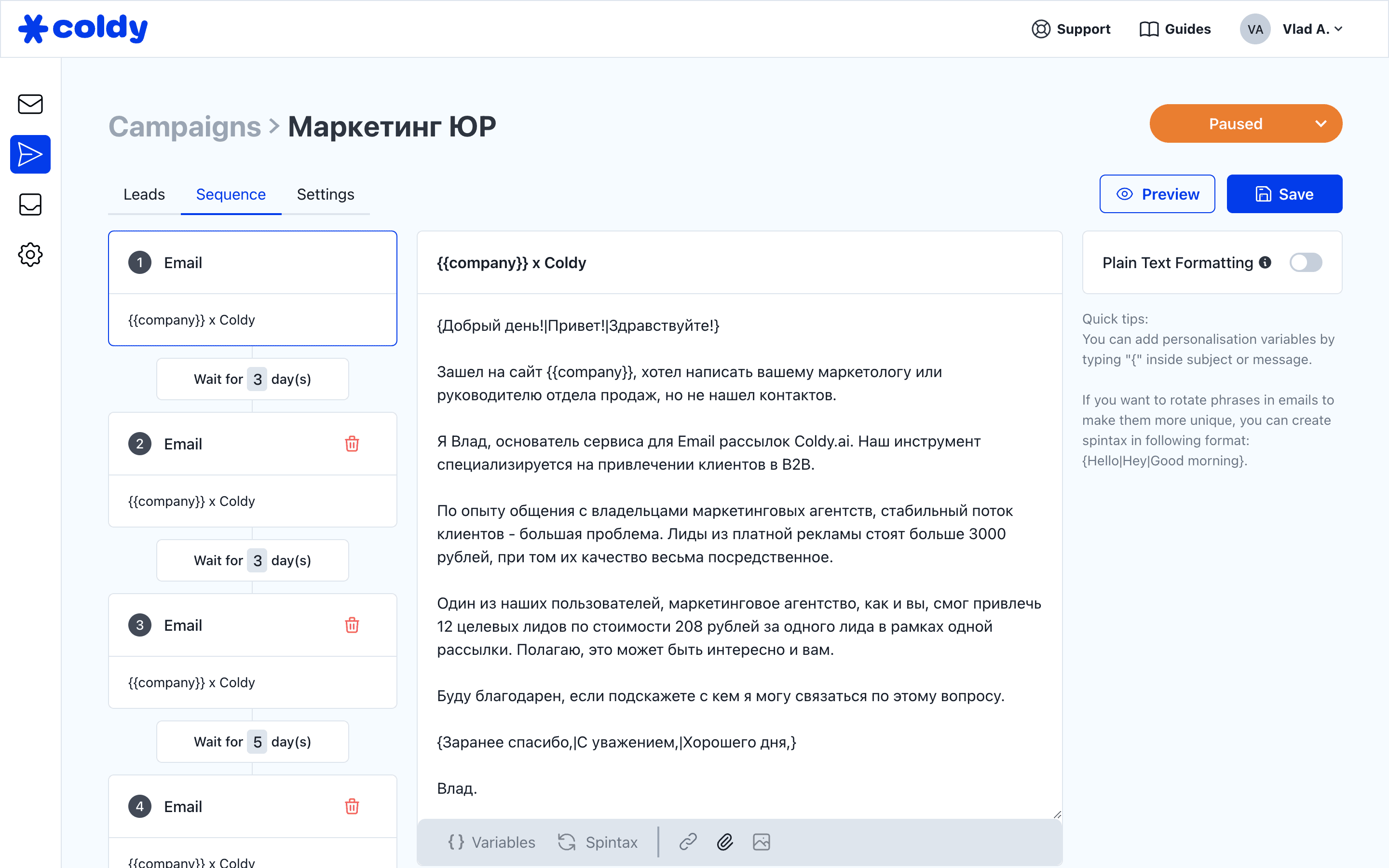
Task: Click the step 3 subject preview text
Action: (191, 682)
